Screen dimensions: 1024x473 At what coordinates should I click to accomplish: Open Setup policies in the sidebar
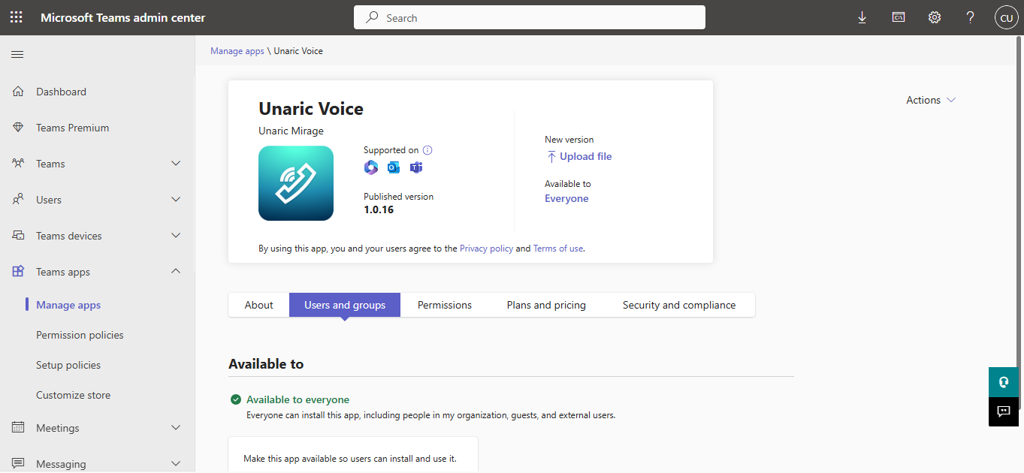click(69, 365)
